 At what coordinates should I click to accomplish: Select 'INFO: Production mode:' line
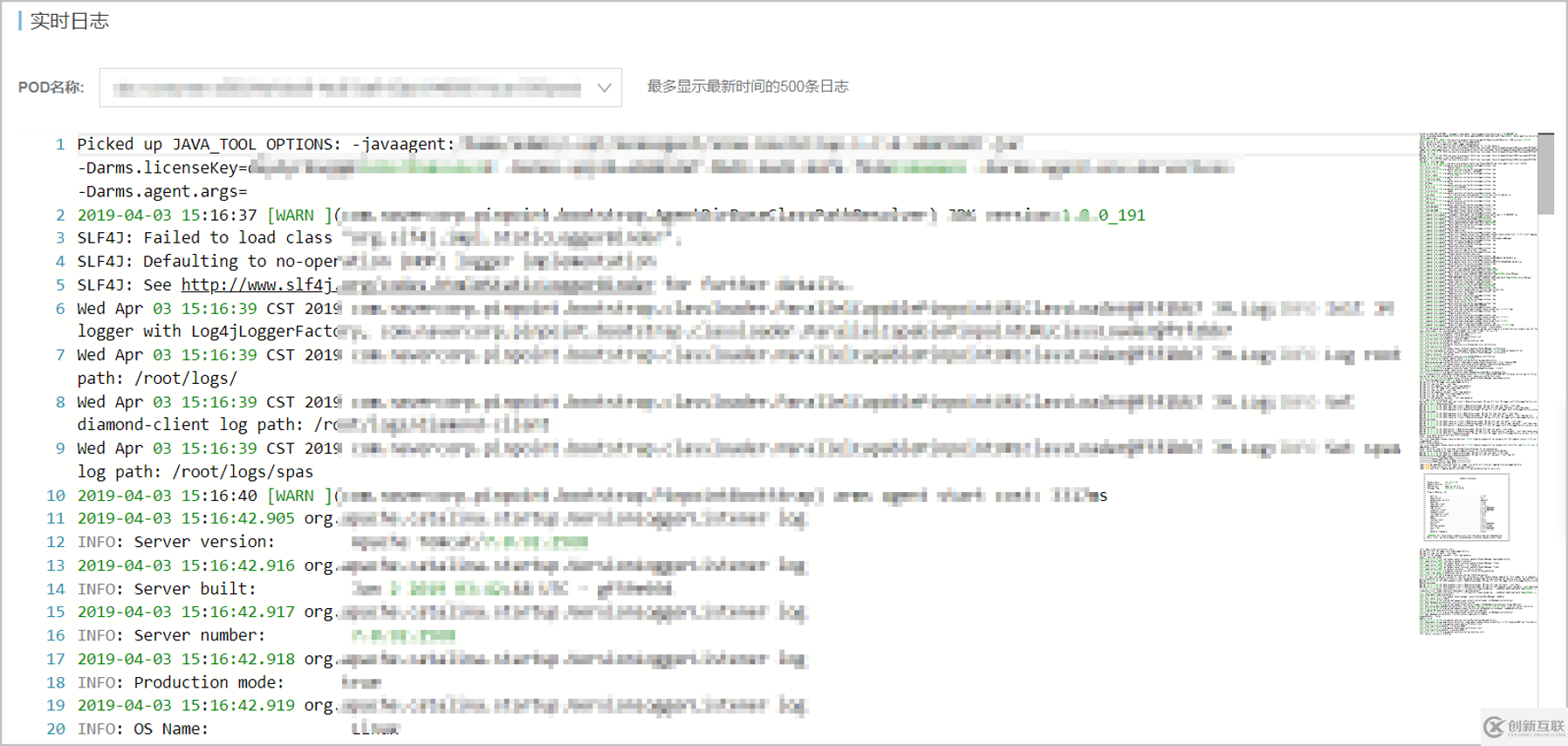click(x=229, y=682)
